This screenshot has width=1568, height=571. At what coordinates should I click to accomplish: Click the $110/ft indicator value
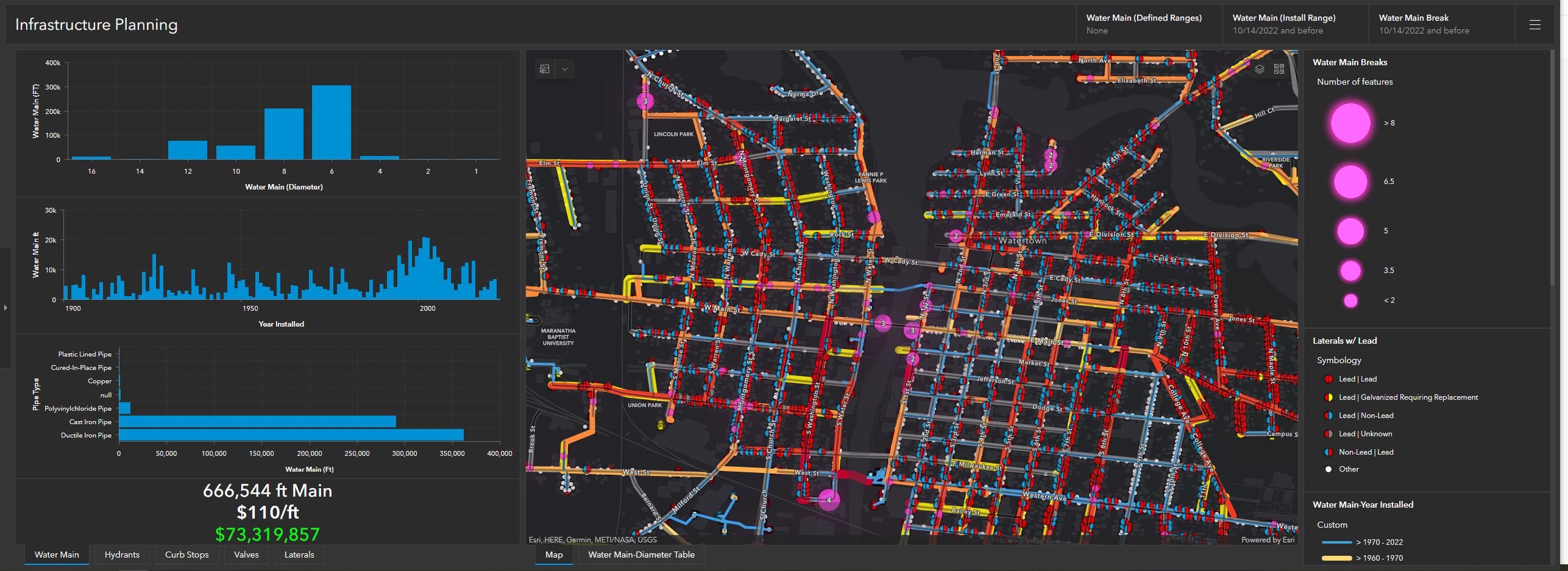(268, 512)
